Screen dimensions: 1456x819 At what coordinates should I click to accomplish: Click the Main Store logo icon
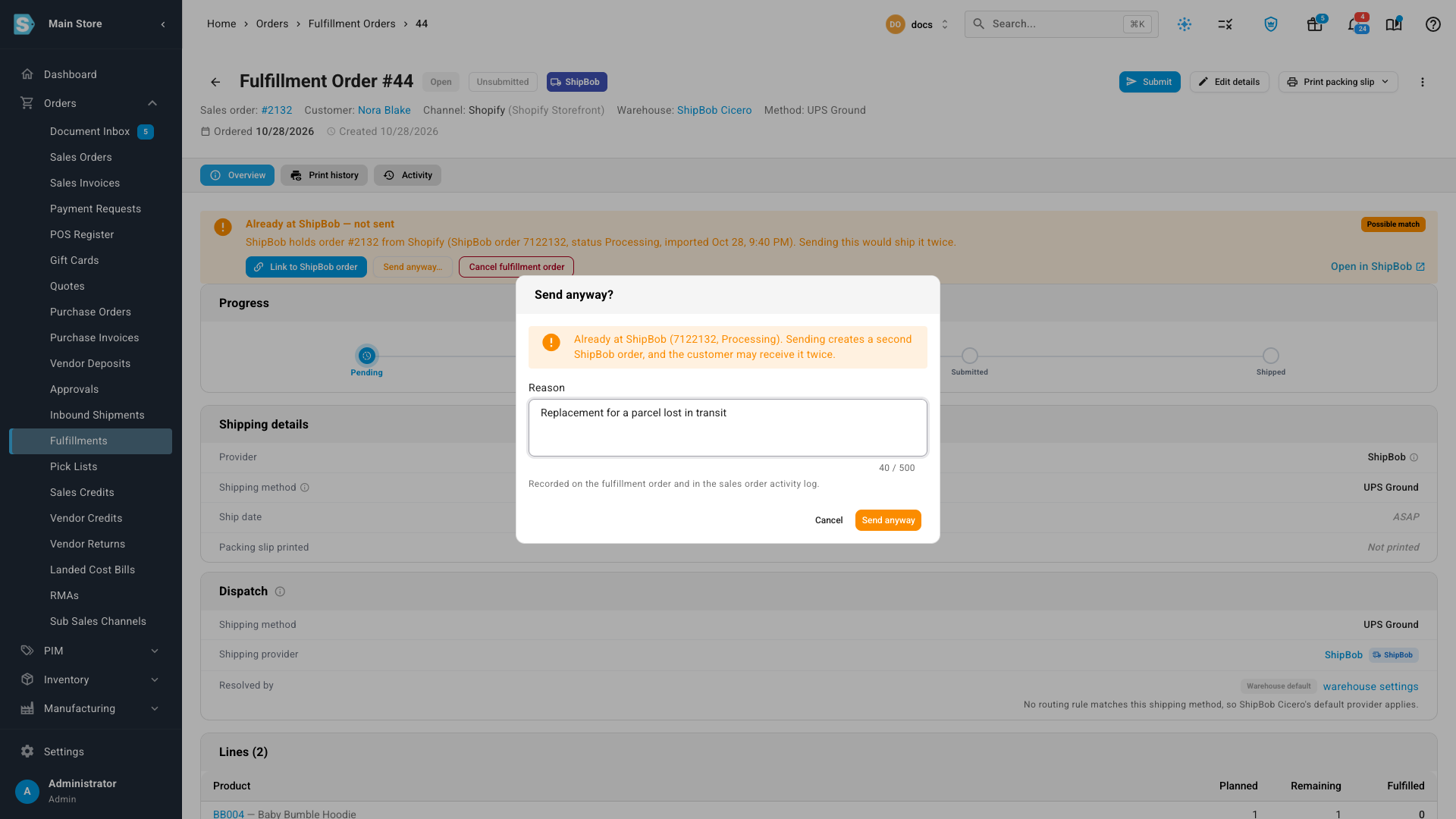pos(24,24)
